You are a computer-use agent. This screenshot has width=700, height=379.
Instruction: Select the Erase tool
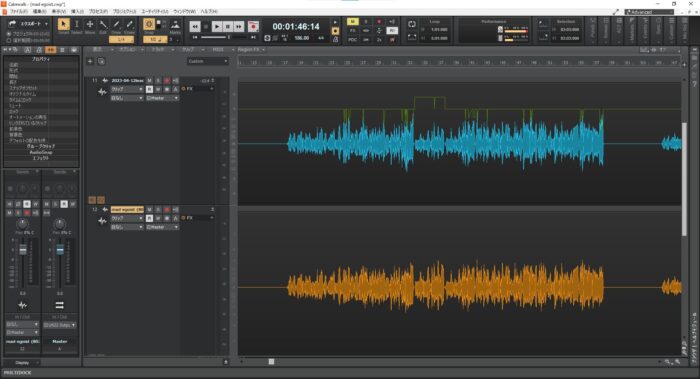click(129, 24)
